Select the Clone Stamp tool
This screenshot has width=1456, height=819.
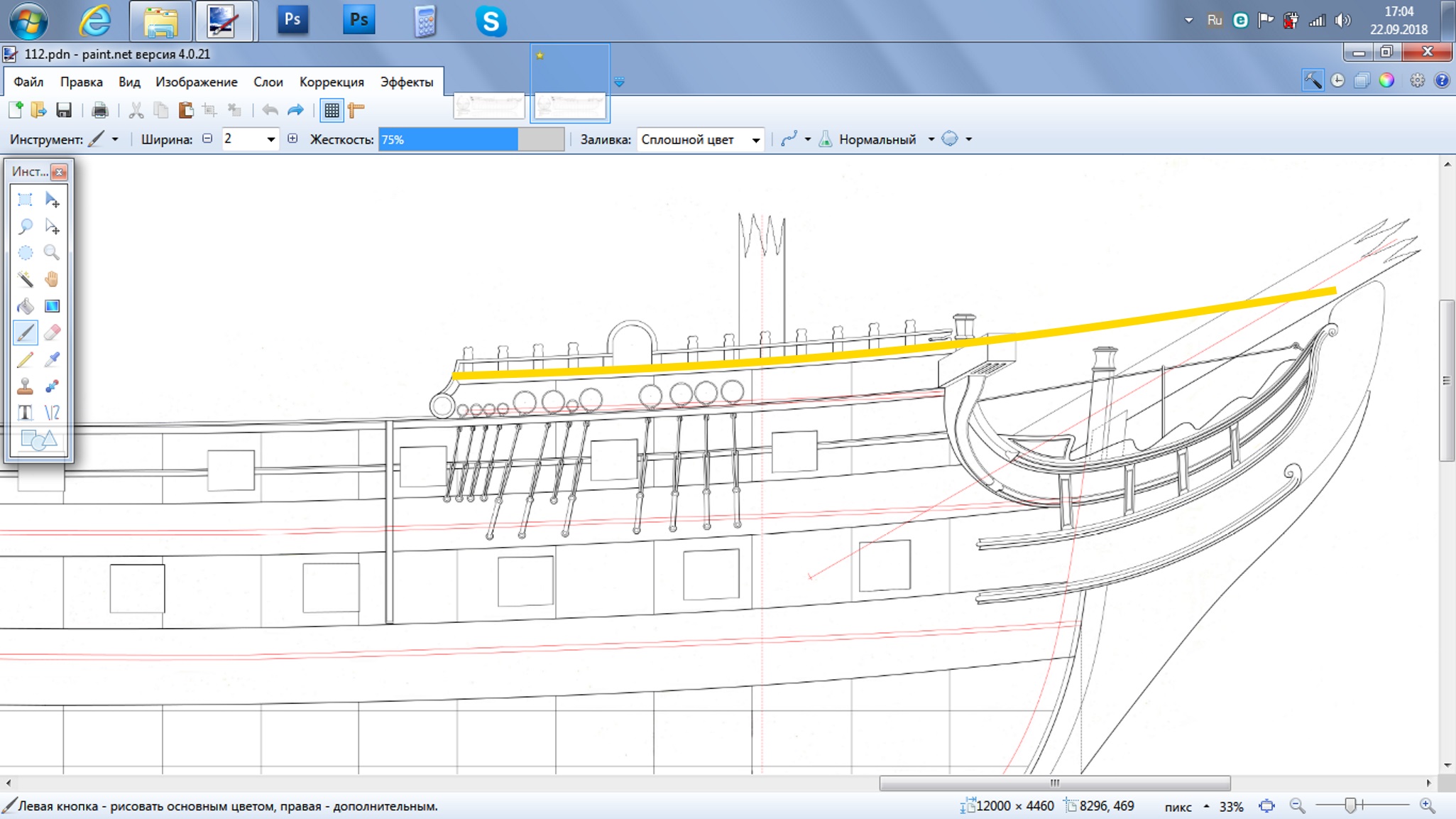coord(25,386)
